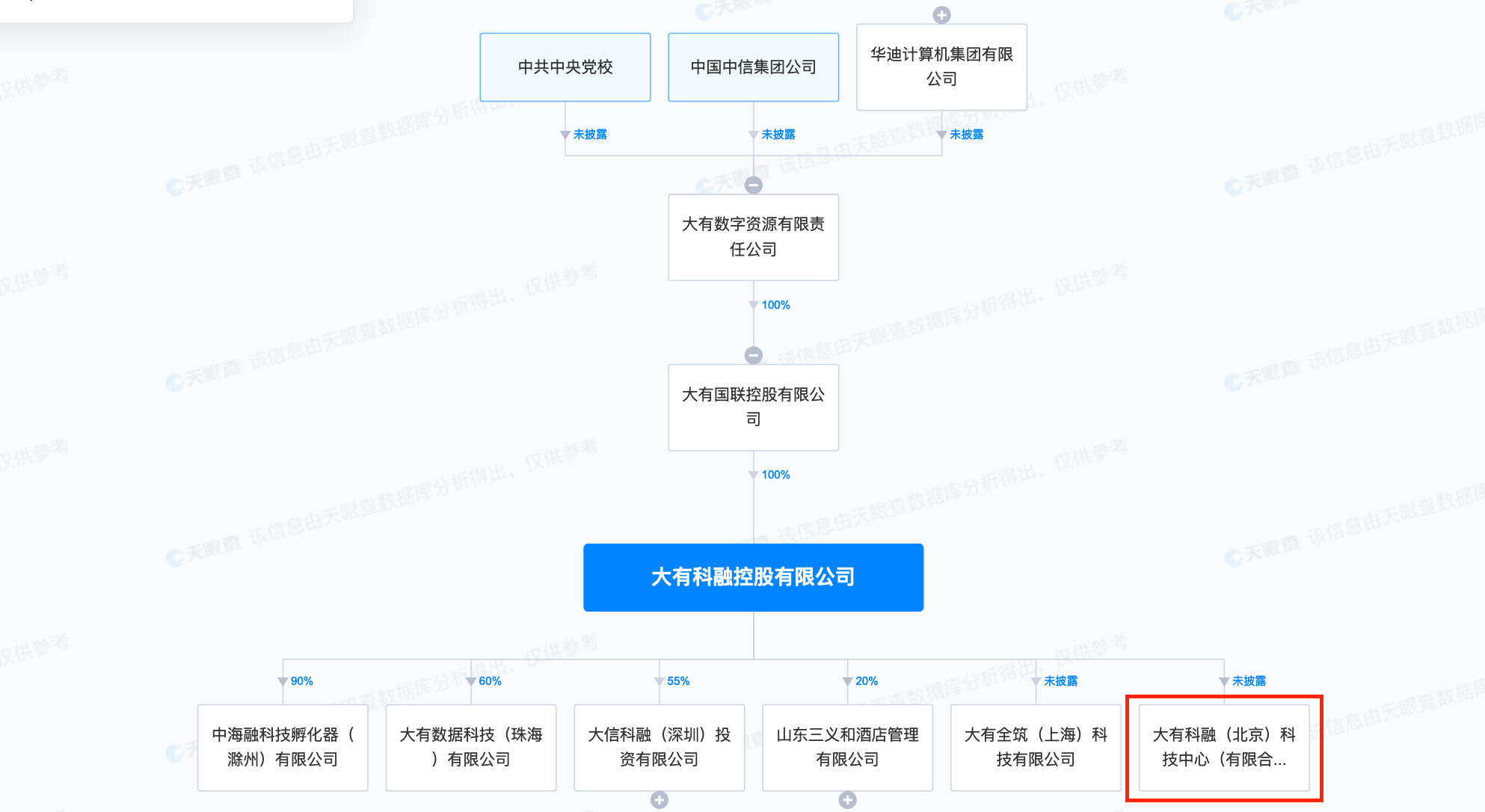The image size is (1485, 812).
Task: Collapse the 大有国联控股有限公司 node shareholders
Action: point(753,355)
